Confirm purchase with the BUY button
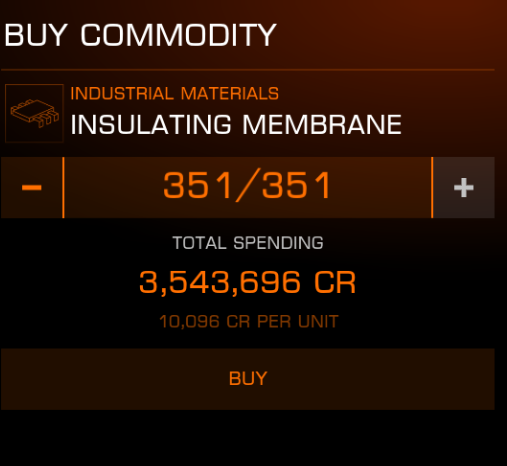The width and height of the screenshot is (507, 466). pos(248,379)
